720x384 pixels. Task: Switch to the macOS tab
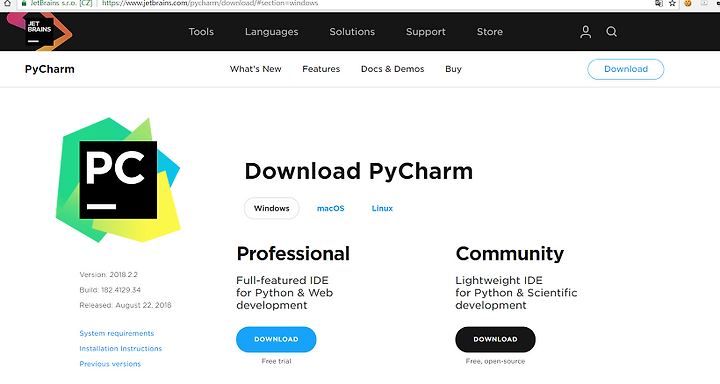click(x=331, y=208)
